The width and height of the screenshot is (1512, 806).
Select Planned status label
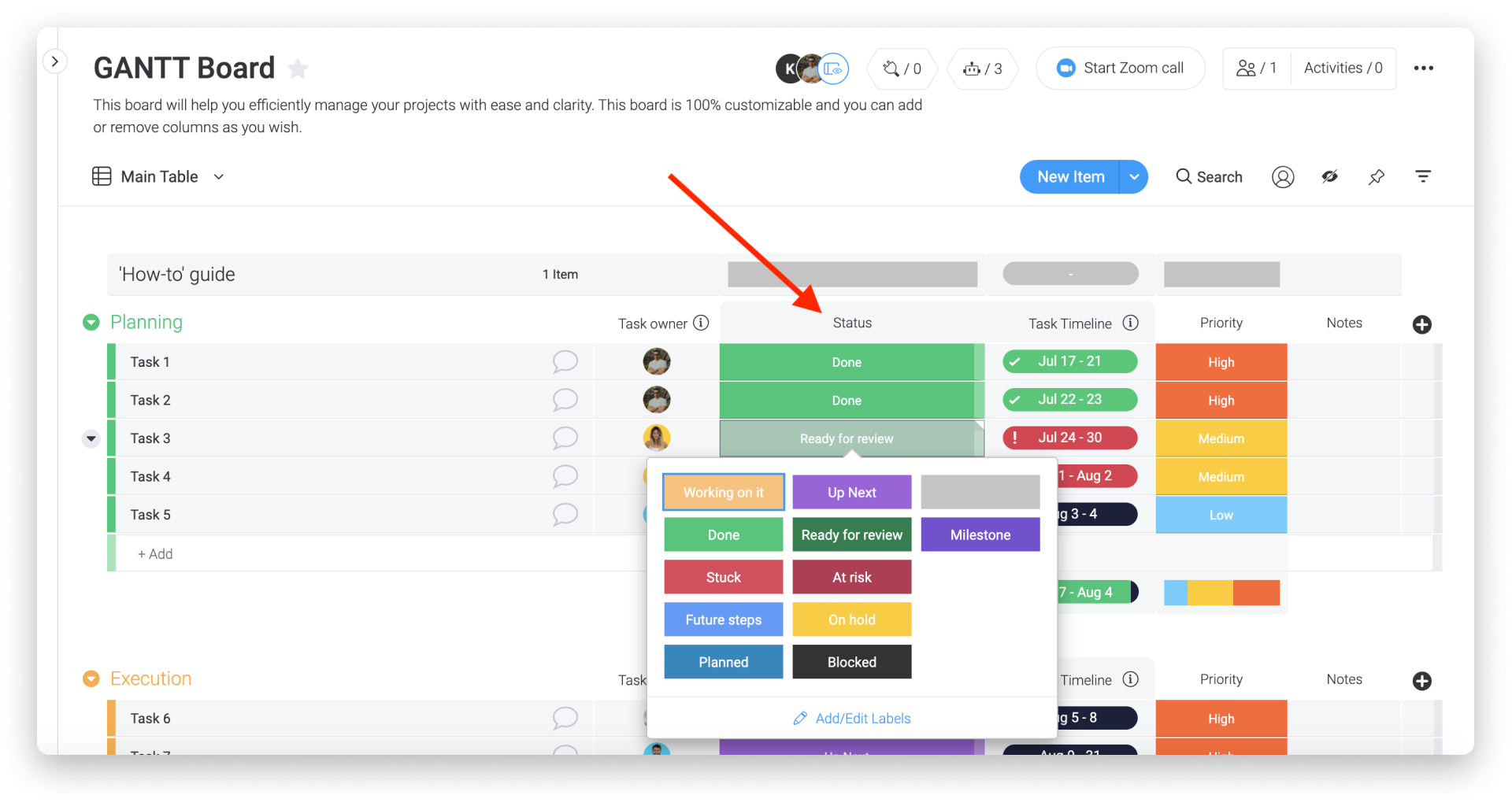[x=723, y=662]
